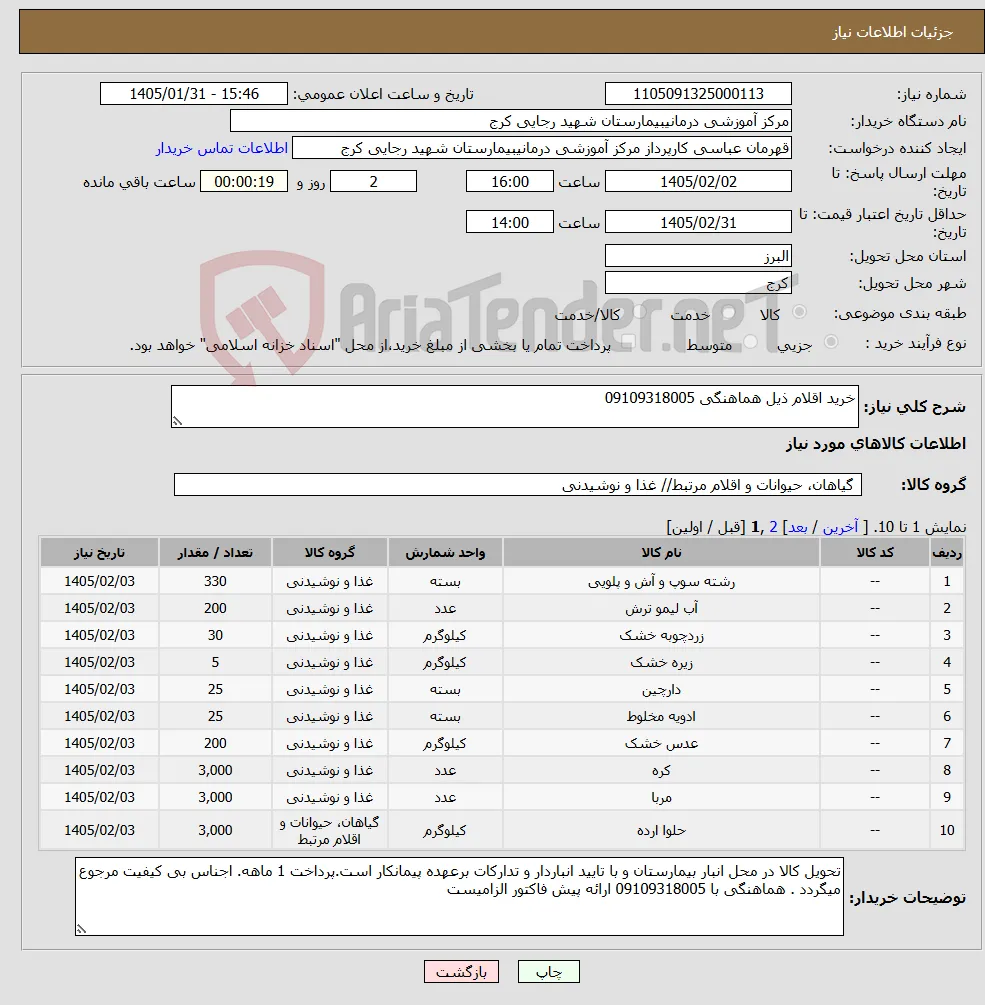Click the ادویه مخلوط item name
Viewport: 985px width, 1005px height.
(661, 716)
